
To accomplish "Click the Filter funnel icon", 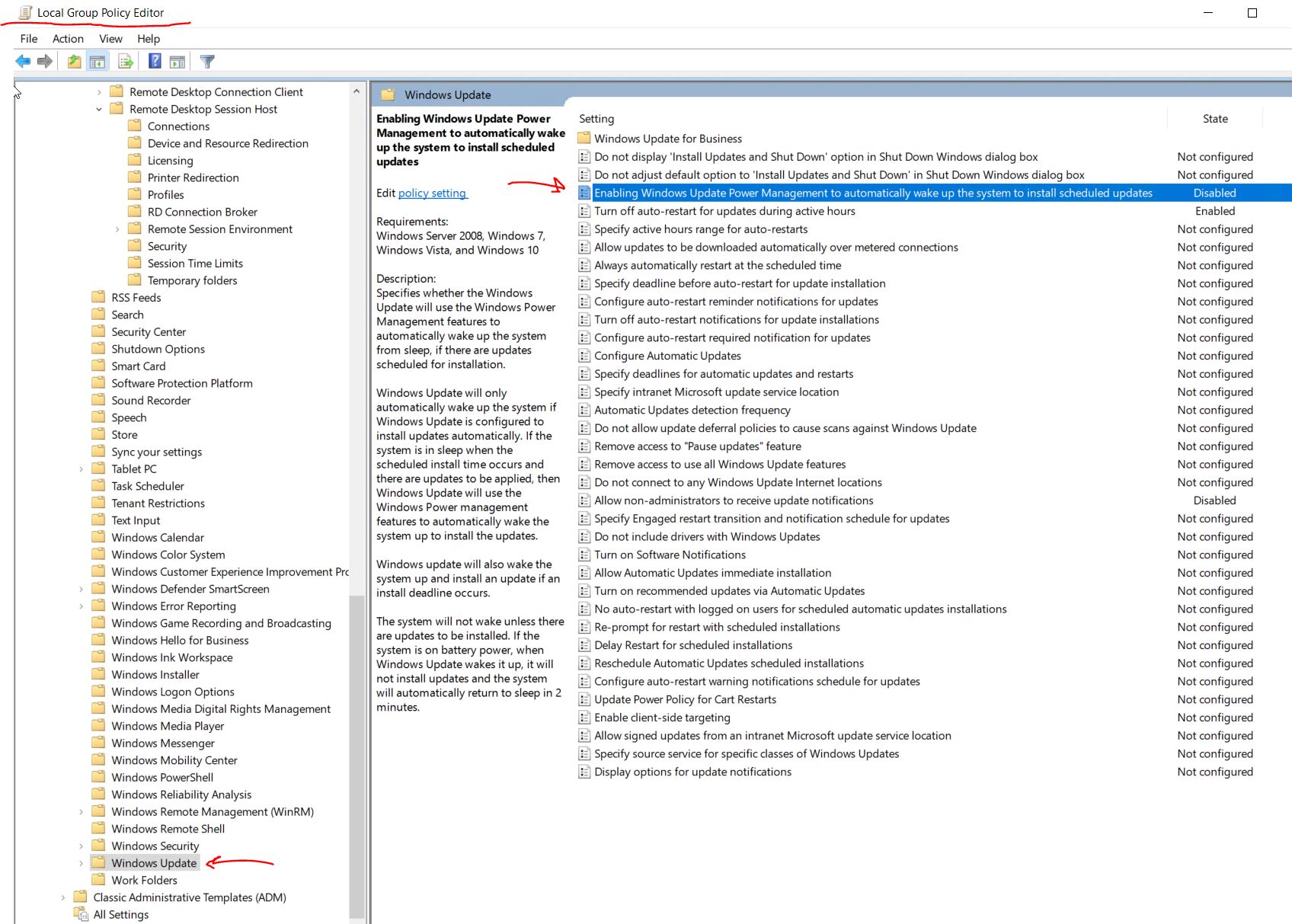I will pos(207,62).
